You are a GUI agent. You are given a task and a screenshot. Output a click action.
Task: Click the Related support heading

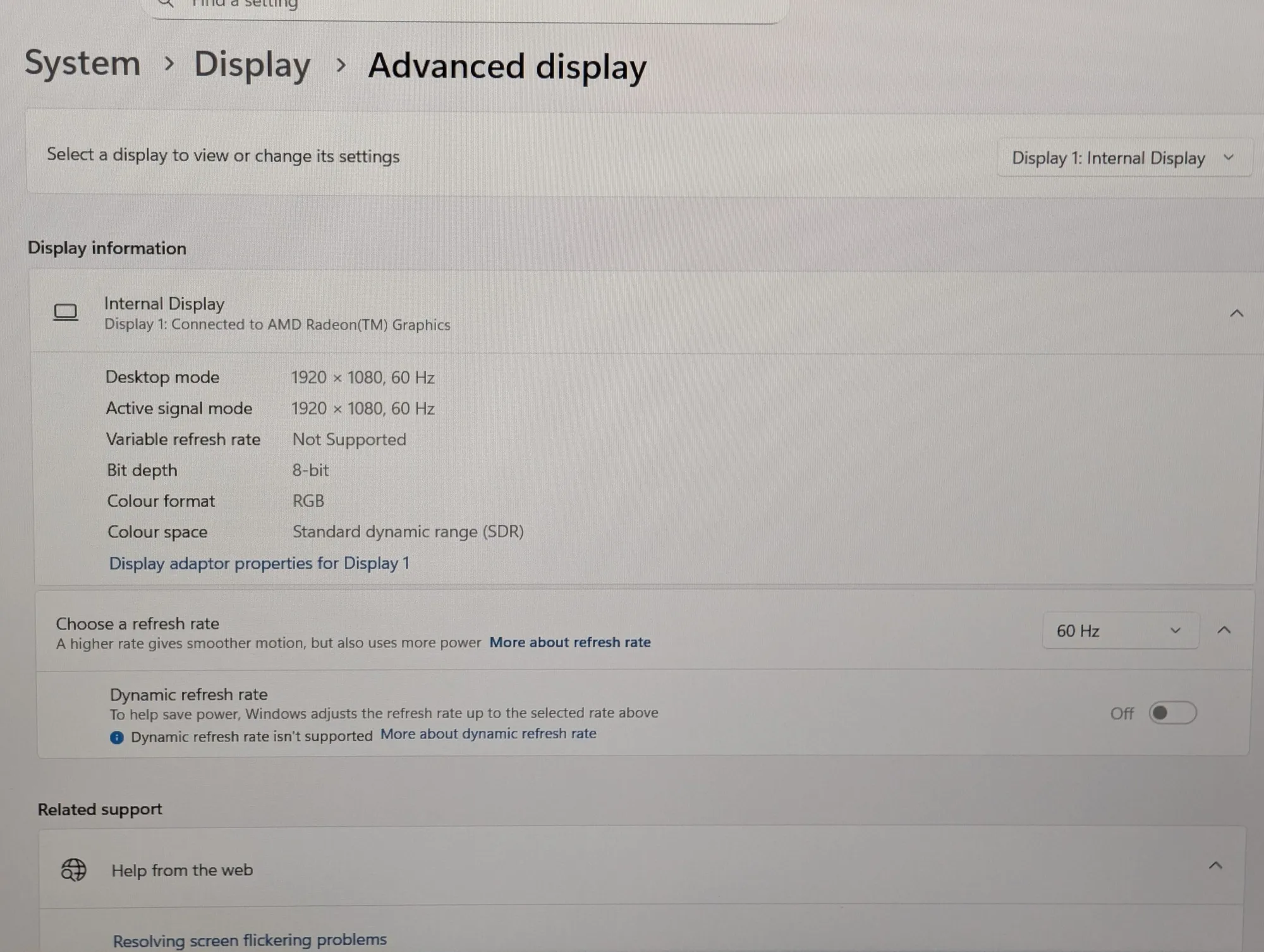[100, 809]
